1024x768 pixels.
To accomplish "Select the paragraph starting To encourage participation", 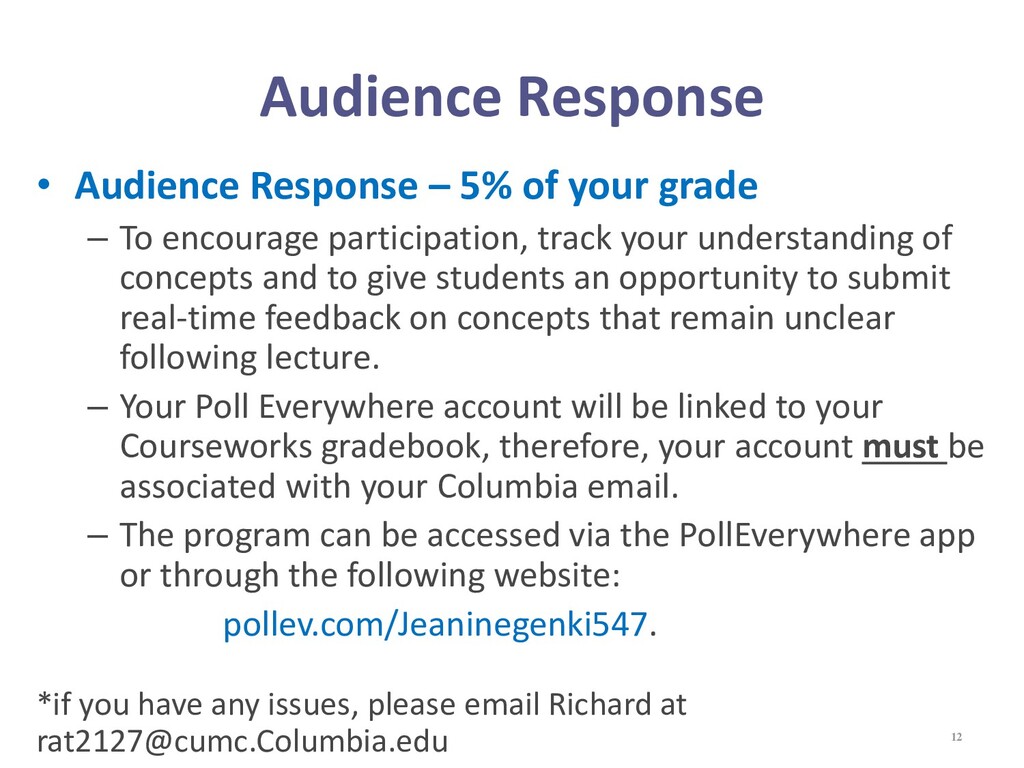I will pyautogui.click(x=536, y=298).
